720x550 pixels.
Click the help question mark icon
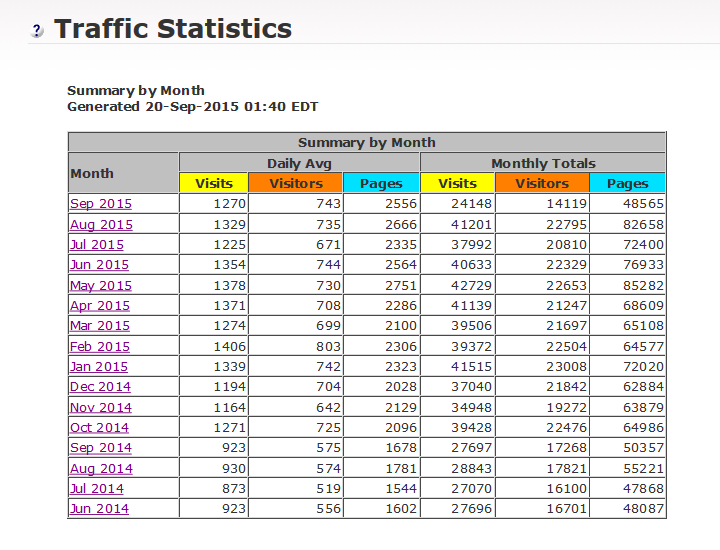point(37,31)
